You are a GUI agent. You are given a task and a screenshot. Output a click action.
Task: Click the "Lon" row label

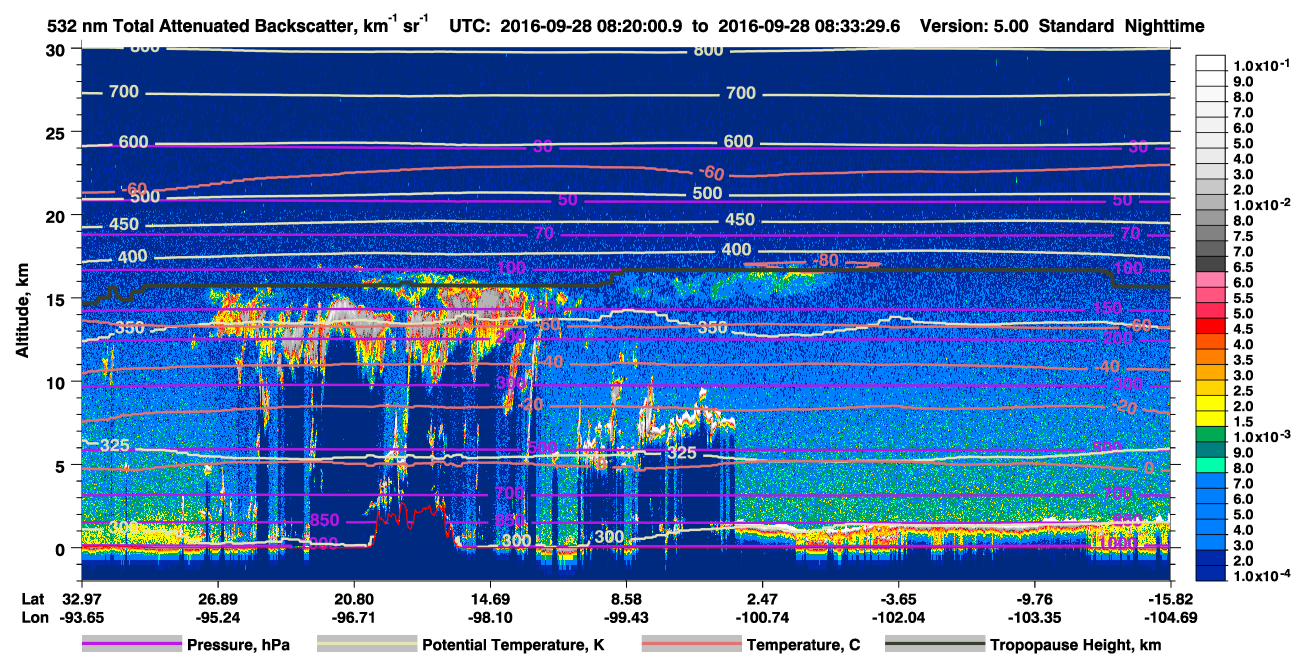34,617
